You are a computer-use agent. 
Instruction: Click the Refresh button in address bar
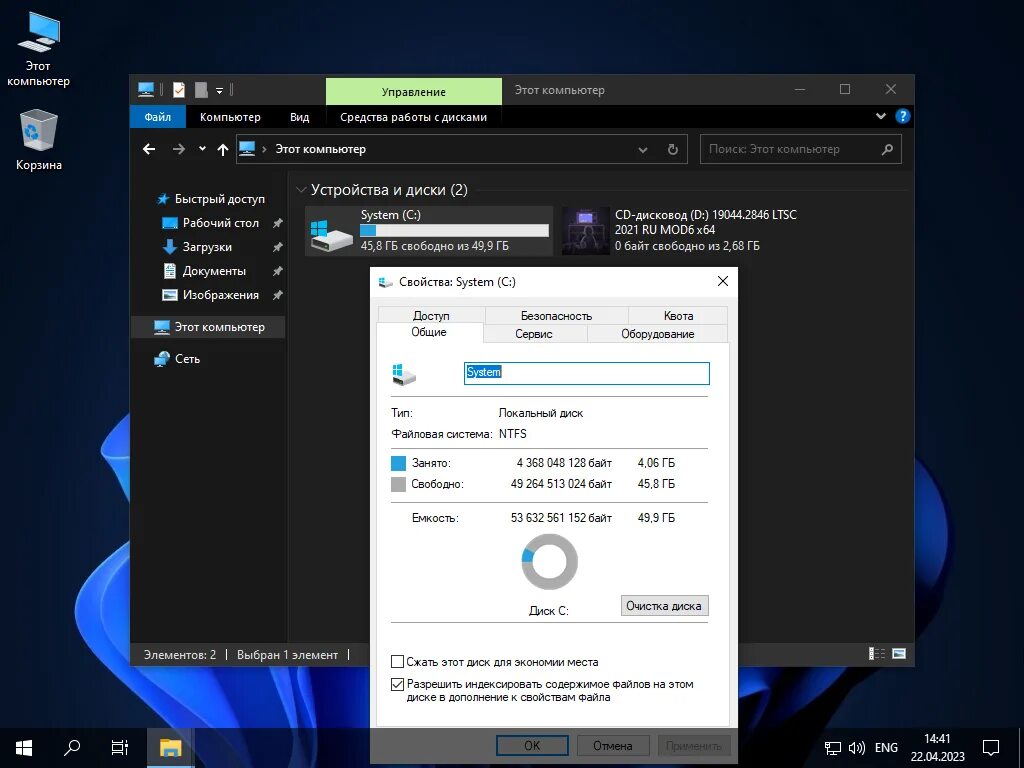click(673, 150)
